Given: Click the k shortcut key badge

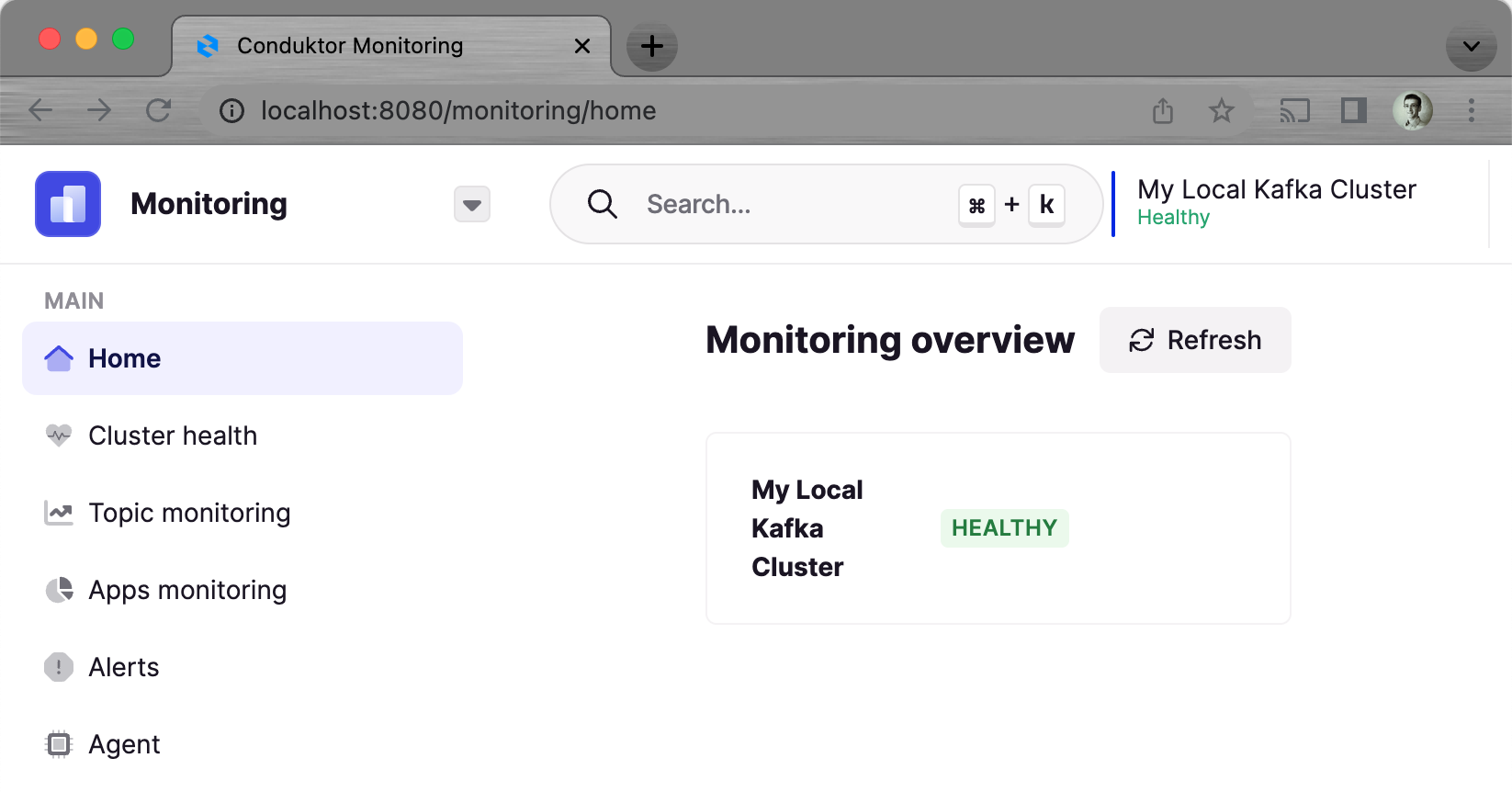Looking at the screenshot, I should (x=1046, y=205).
